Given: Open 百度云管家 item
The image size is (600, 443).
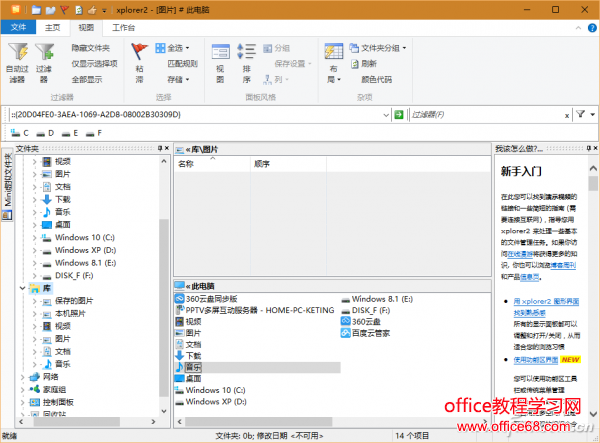Looking at the screenshot, I should tap(365, 333).
